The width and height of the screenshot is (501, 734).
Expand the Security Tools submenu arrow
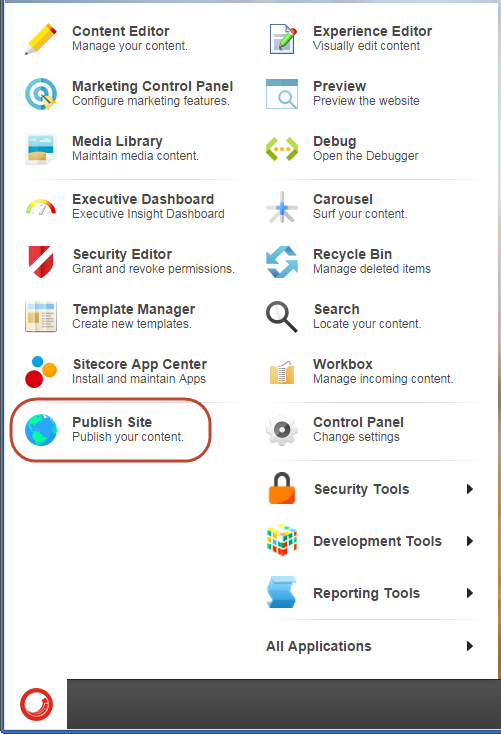click(470, 489)
